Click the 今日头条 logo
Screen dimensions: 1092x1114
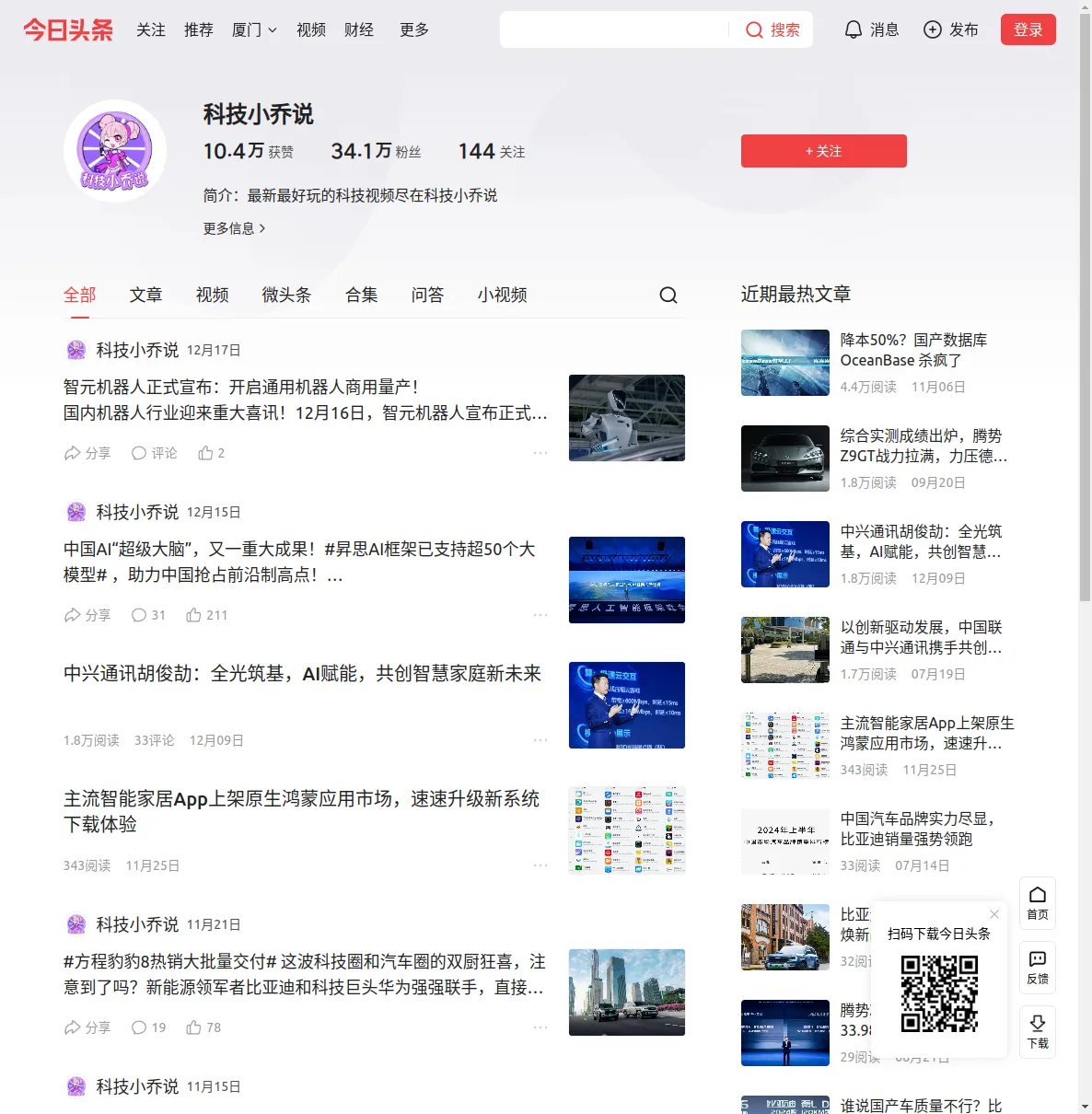[68, 29]
